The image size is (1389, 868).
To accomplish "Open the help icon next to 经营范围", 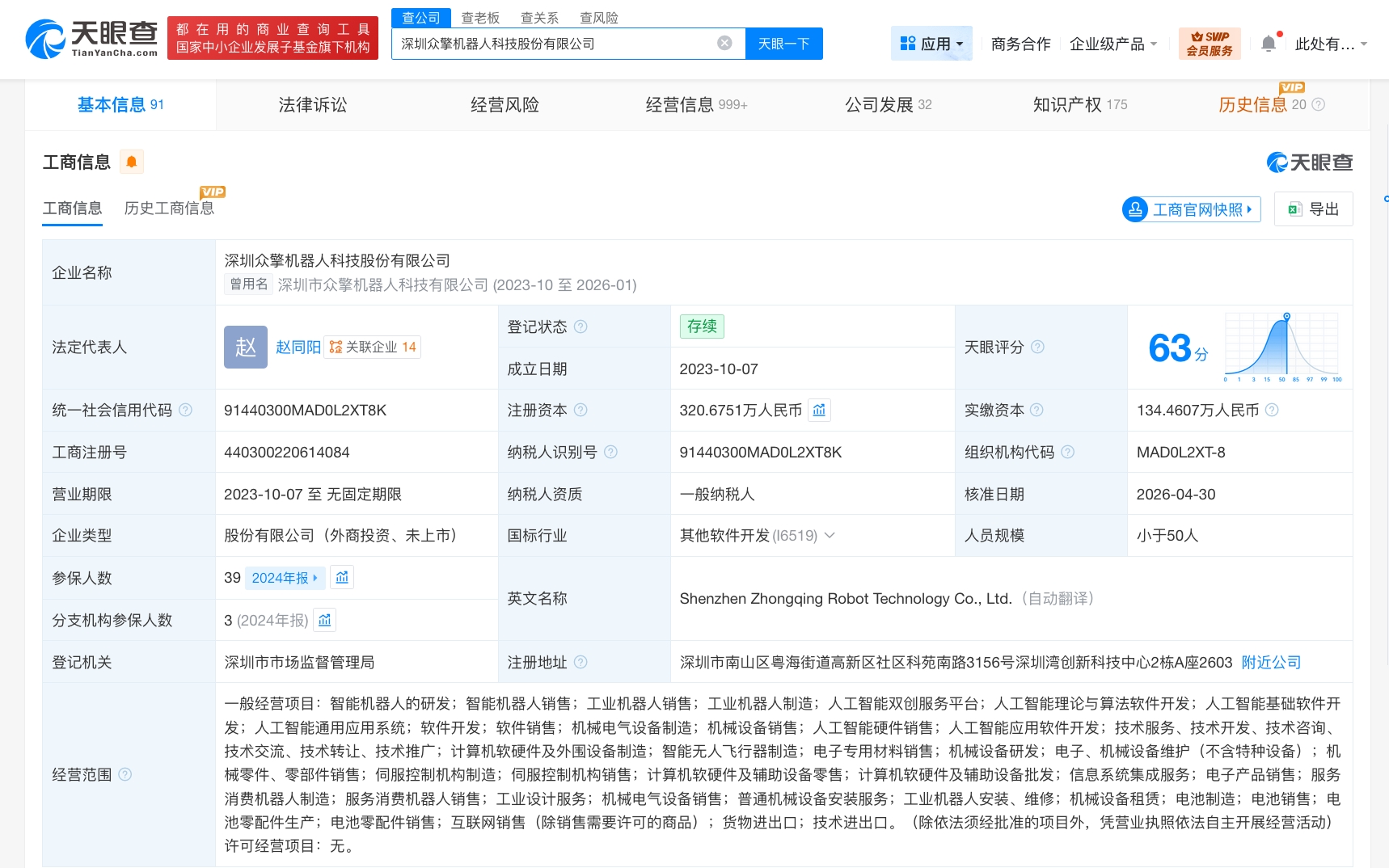I will pos(125,774).
